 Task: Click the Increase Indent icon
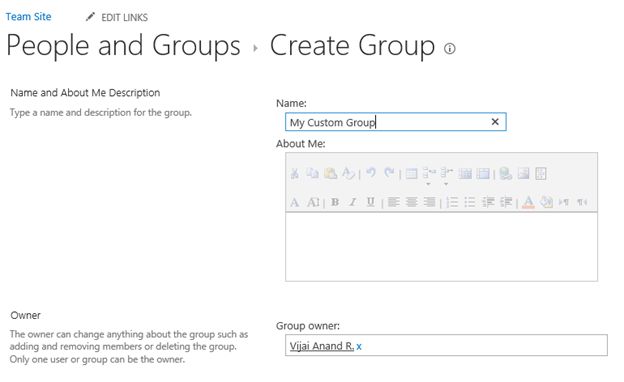[x=506, y=202]
